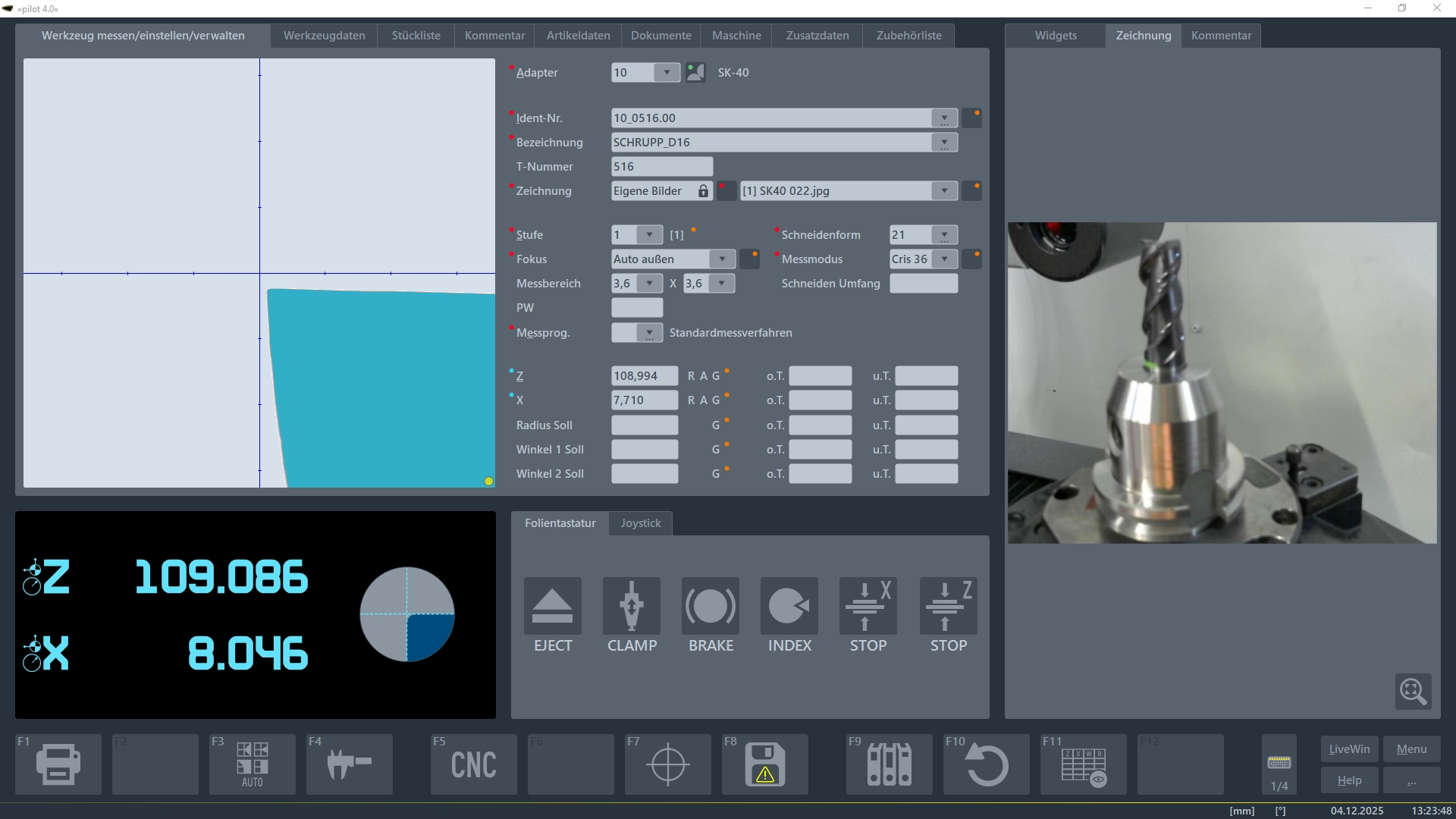
Task: Save with the F8 floppy disk icon
Action: (x=764, y=764)
